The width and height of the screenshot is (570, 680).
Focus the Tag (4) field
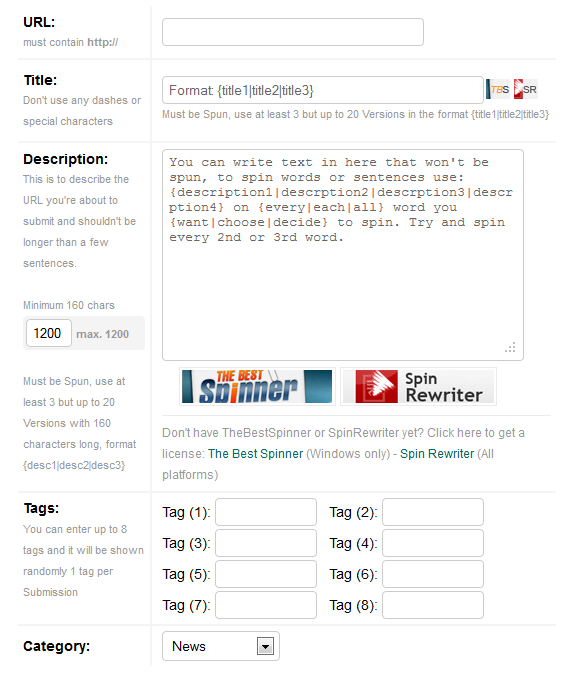click(433, 543)
